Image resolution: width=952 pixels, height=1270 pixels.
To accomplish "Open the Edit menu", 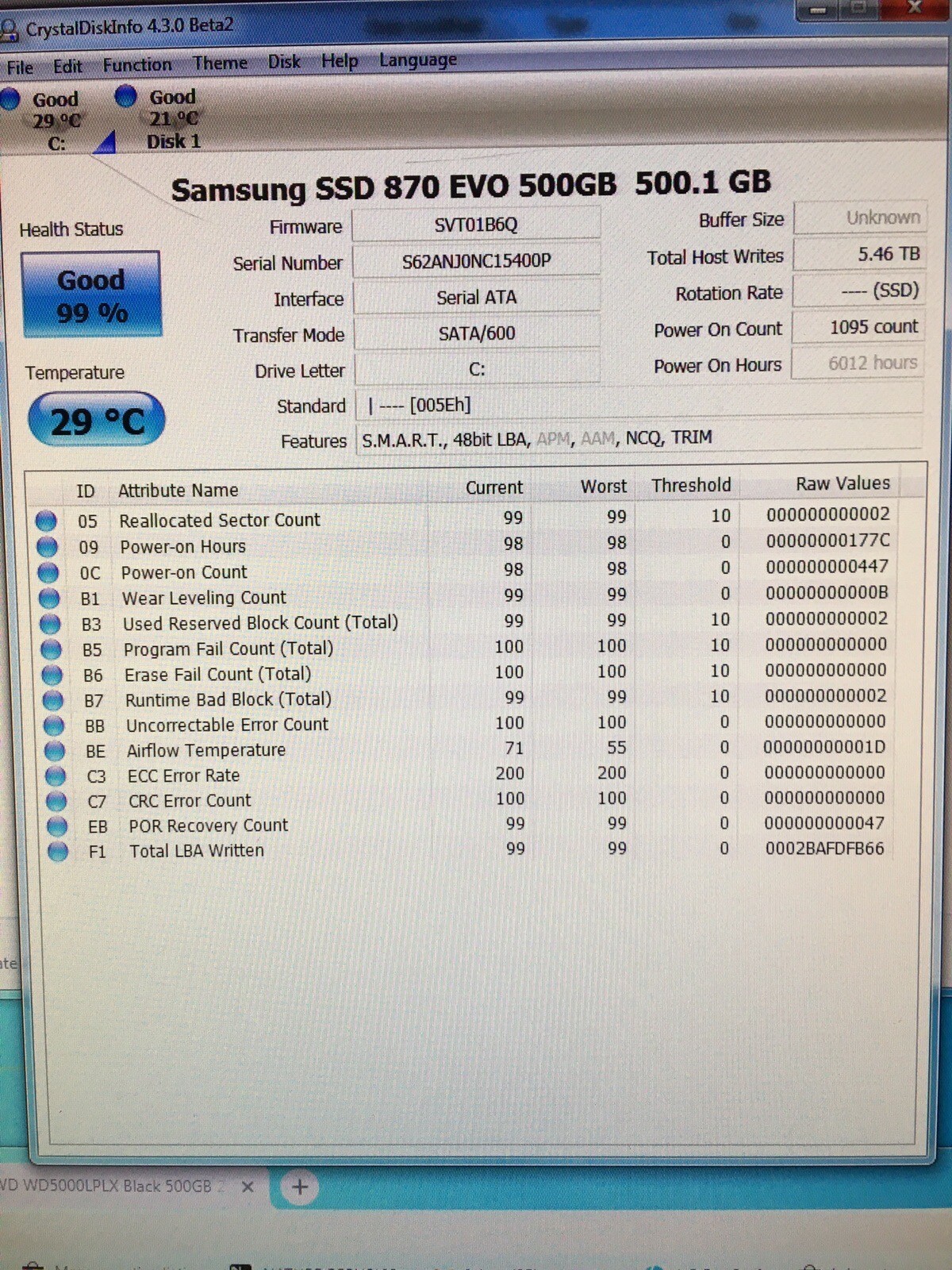I will point(67,66).
